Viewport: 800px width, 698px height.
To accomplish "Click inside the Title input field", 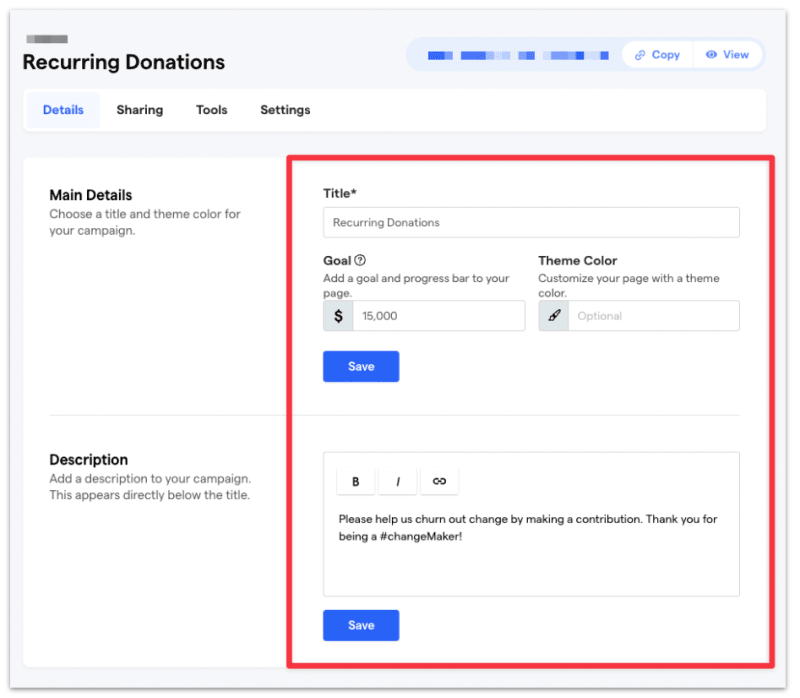I will click(x=530, y=222).
